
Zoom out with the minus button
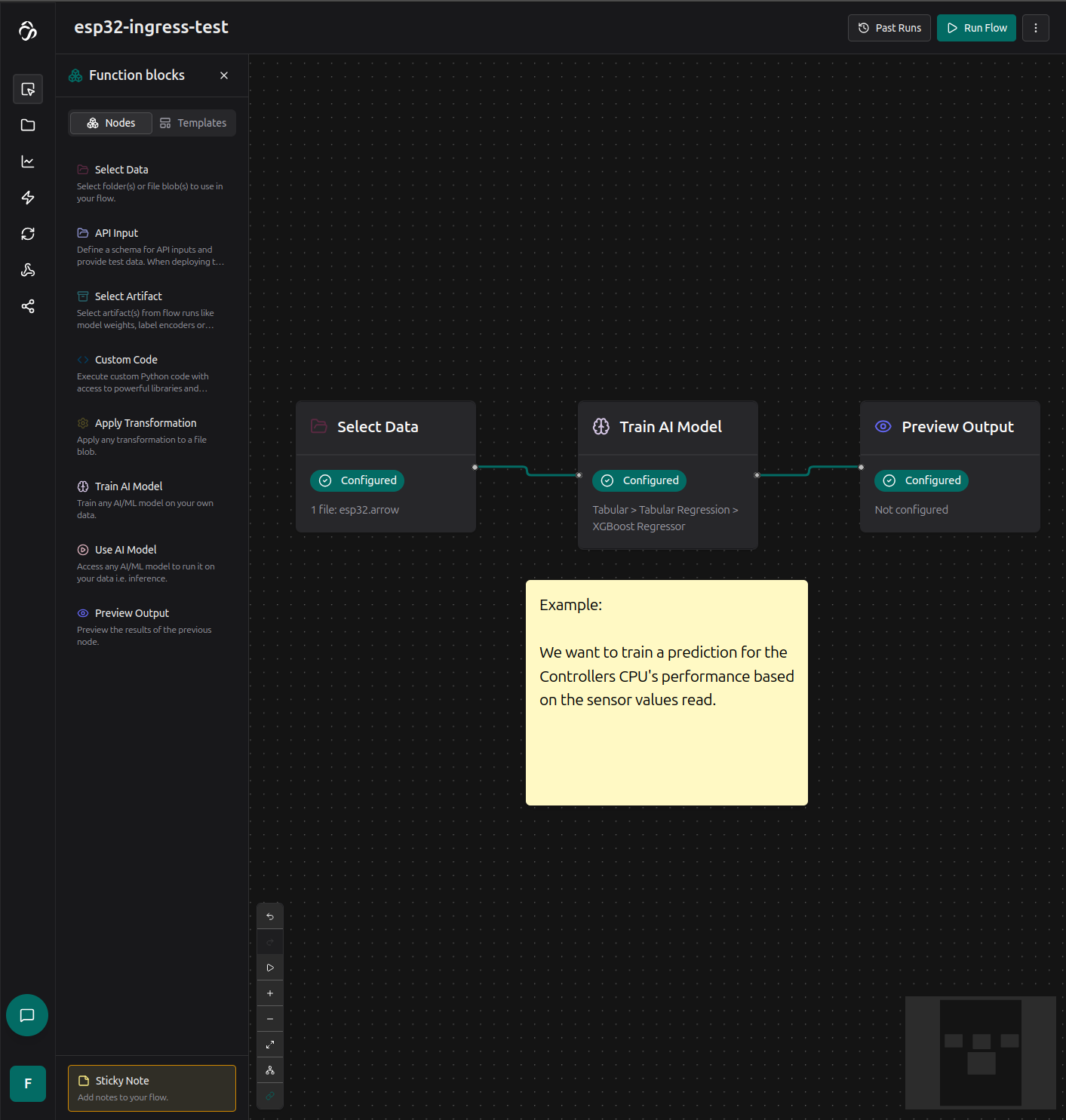click(x=270, y=1019)
